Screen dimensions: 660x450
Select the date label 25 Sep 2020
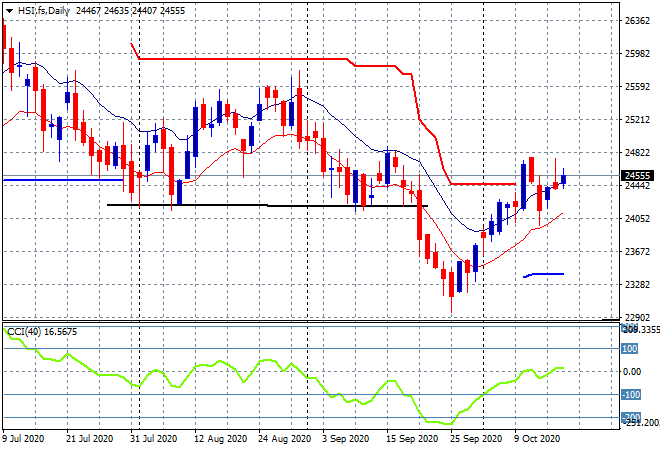[x=476, y=439]
